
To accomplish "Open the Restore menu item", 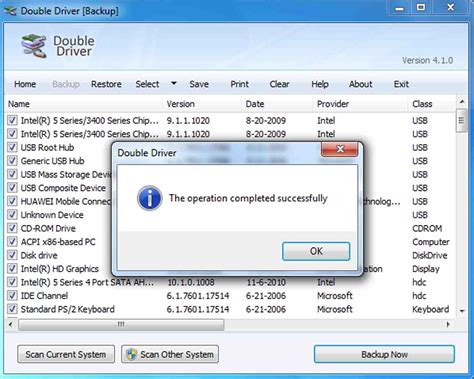I will pyautogui.click(x=106, y=84).
